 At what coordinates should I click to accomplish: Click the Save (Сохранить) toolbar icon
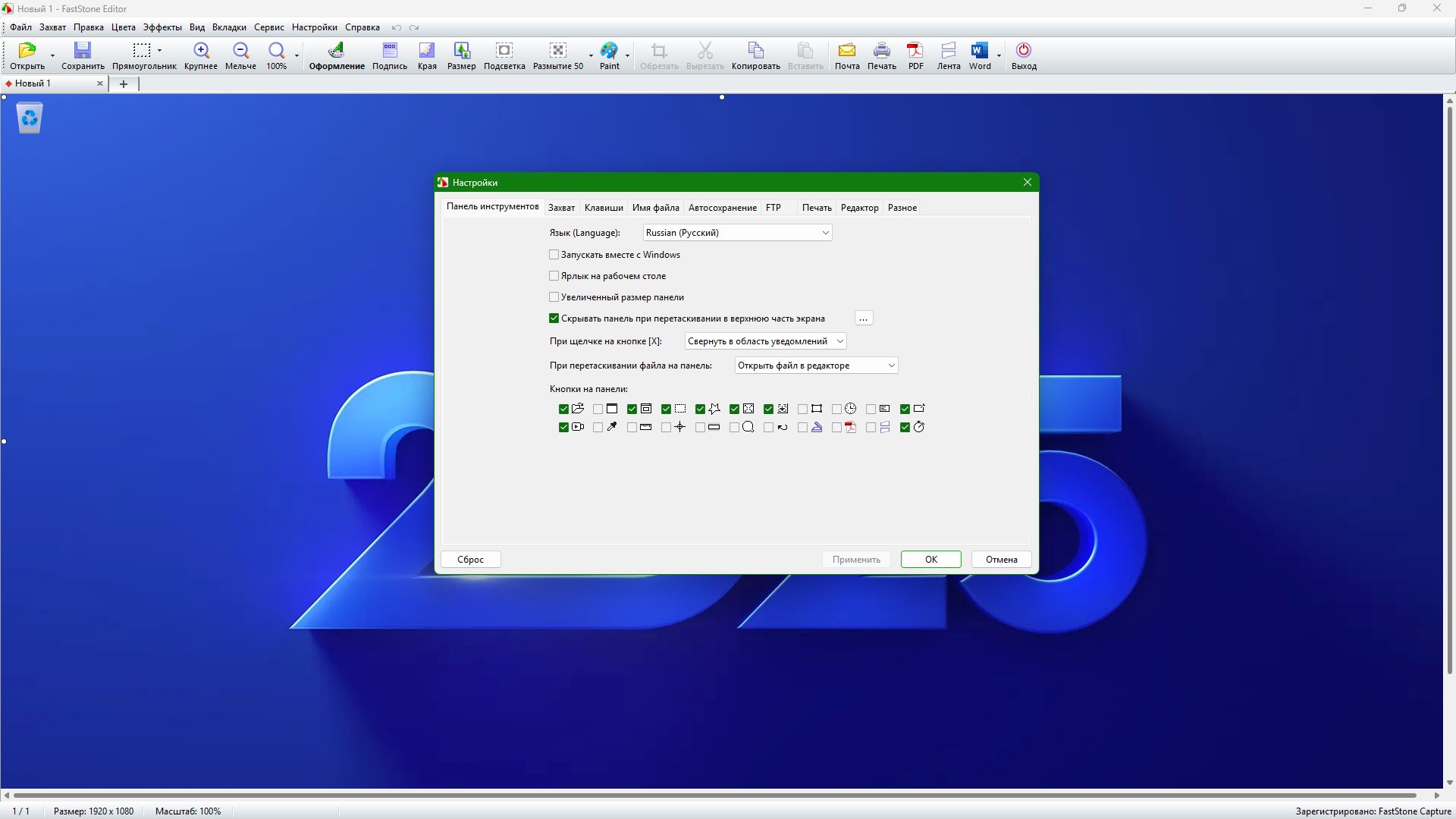[83, 51]
